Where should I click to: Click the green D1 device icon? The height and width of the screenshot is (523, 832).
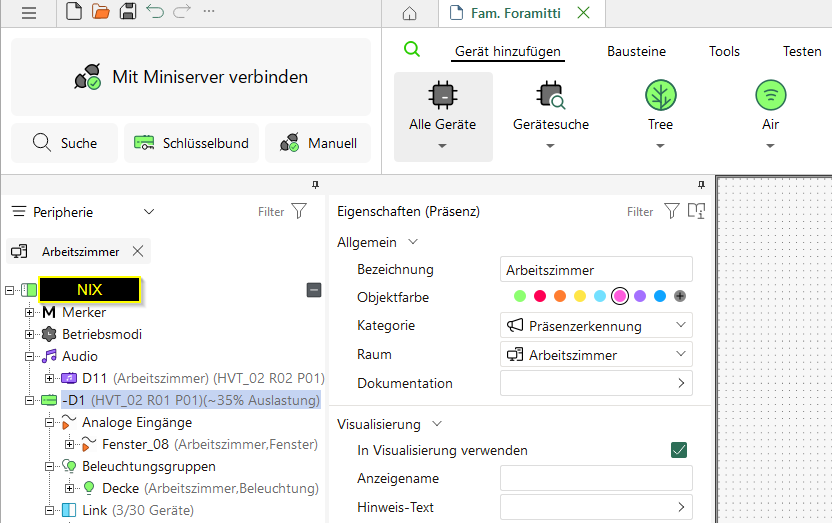coord(49,400)
